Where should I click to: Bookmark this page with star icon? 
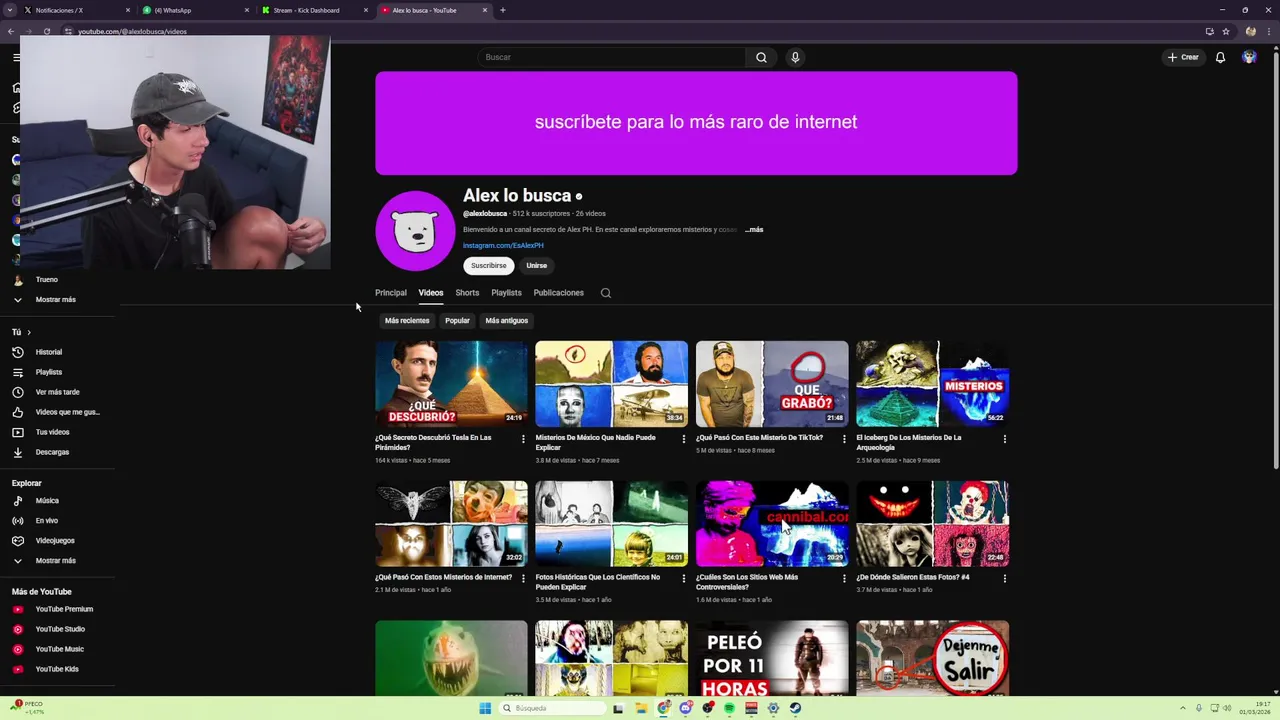1225,31
